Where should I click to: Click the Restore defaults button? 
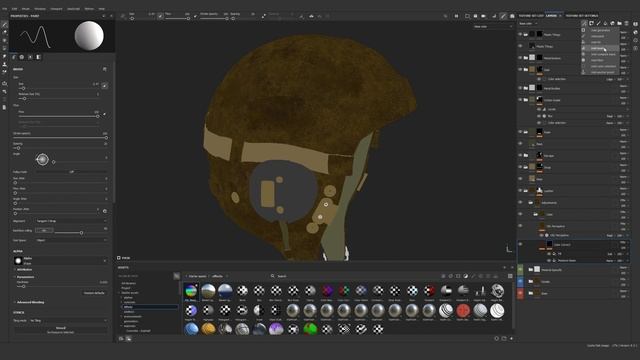(x=94, y=293)
